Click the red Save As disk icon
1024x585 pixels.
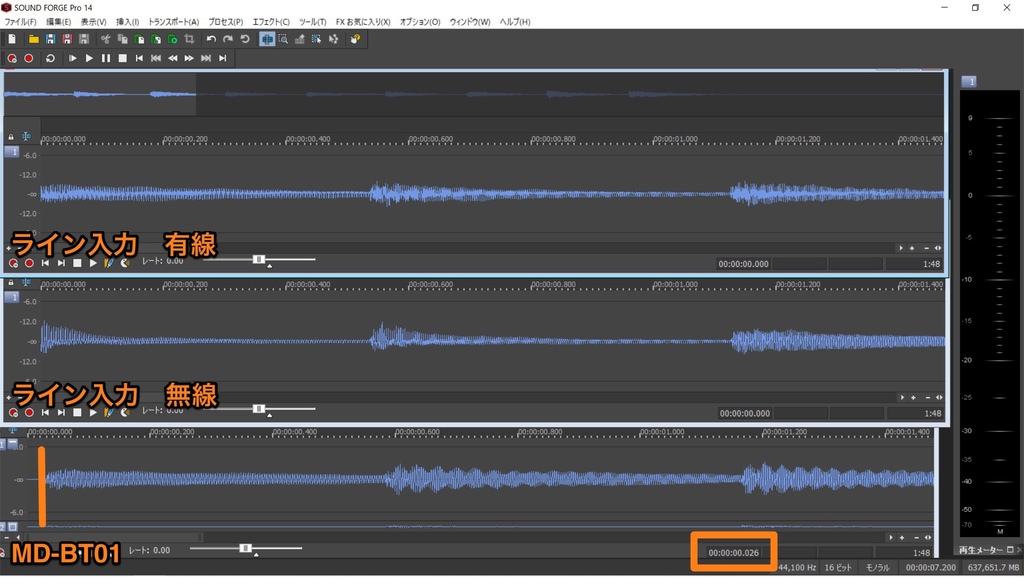(x=67, y=39)
